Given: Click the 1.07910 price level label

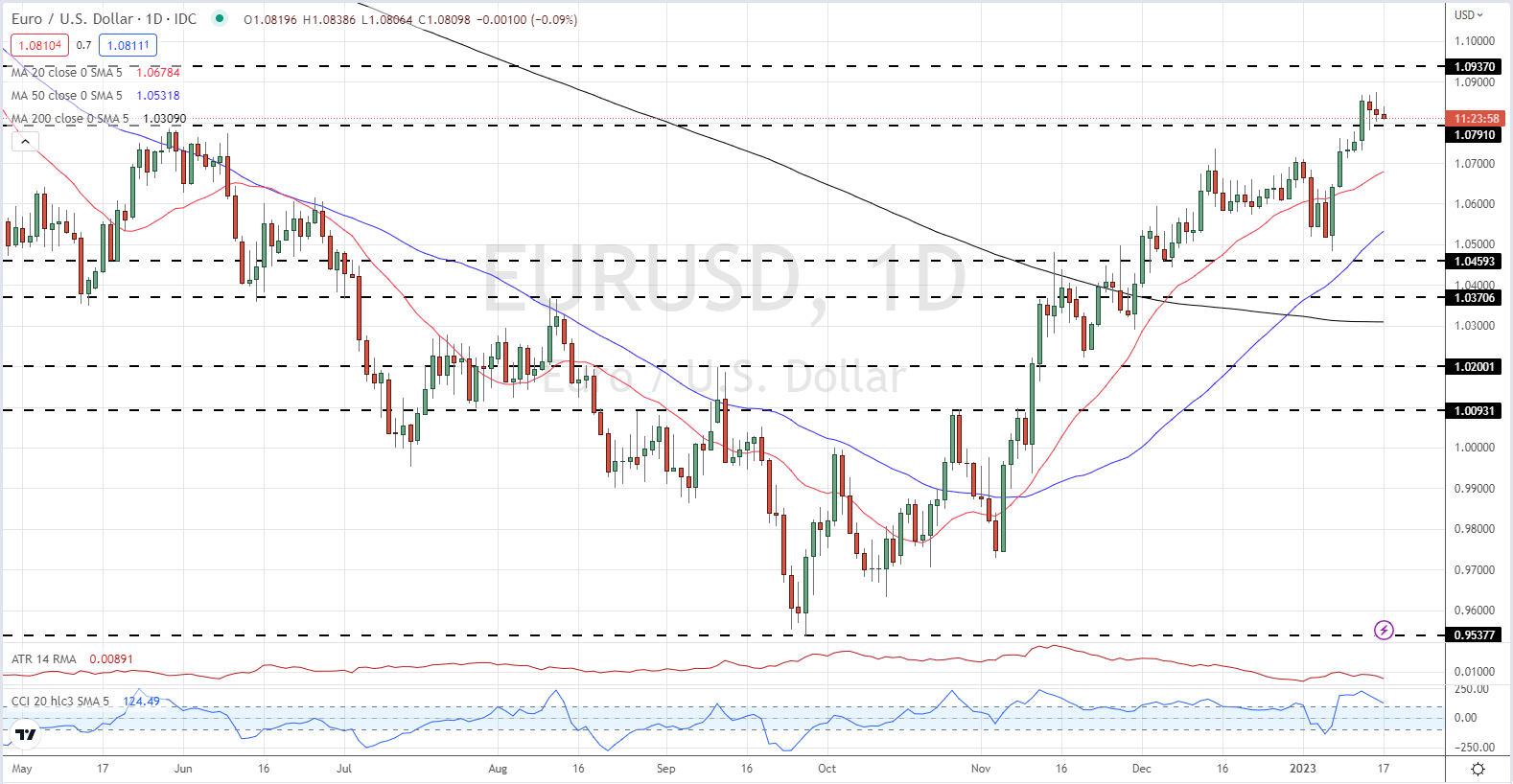Looking at the screenshot, I should point(1475,135).
